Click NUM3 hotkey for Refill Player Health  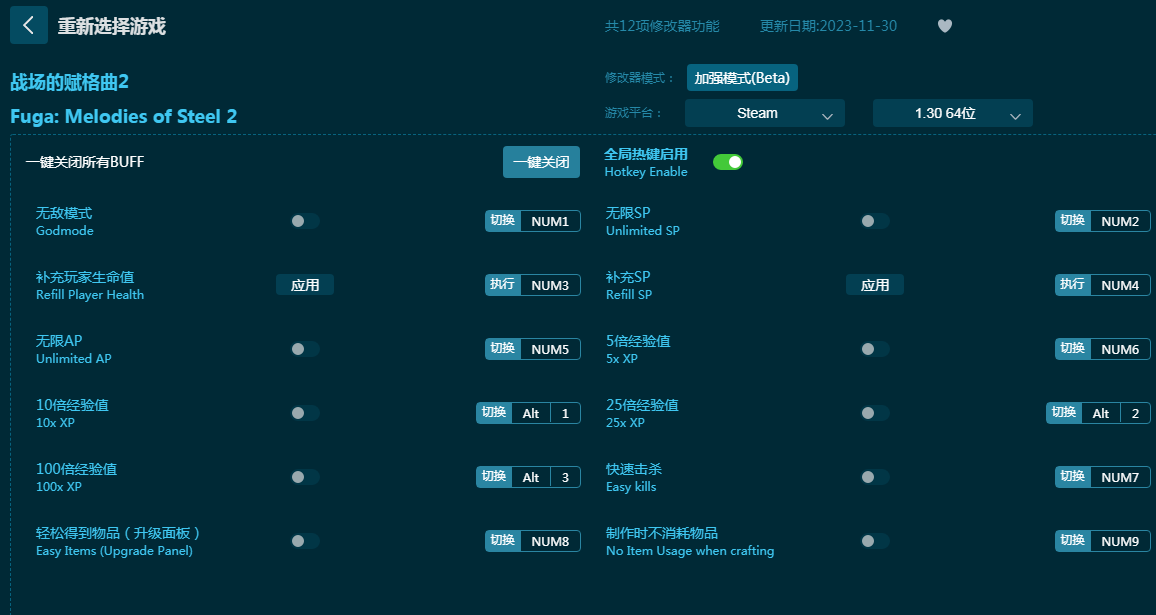tap(550, 285)
